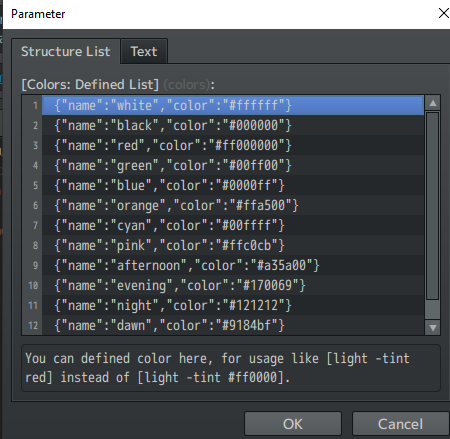Click the scroll down arrow in color list
This screenshot has height=439, width=450.
pos(433,327)
